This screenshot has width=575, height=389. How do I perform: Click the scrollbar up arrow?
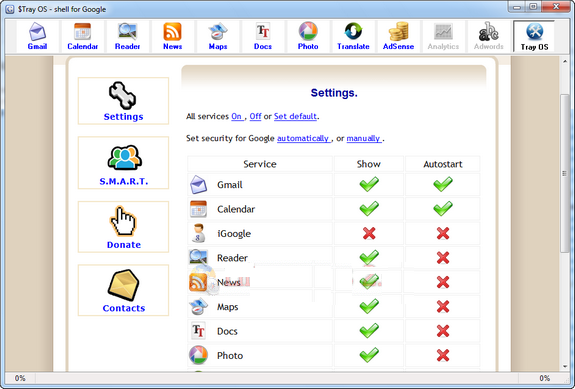565,62
